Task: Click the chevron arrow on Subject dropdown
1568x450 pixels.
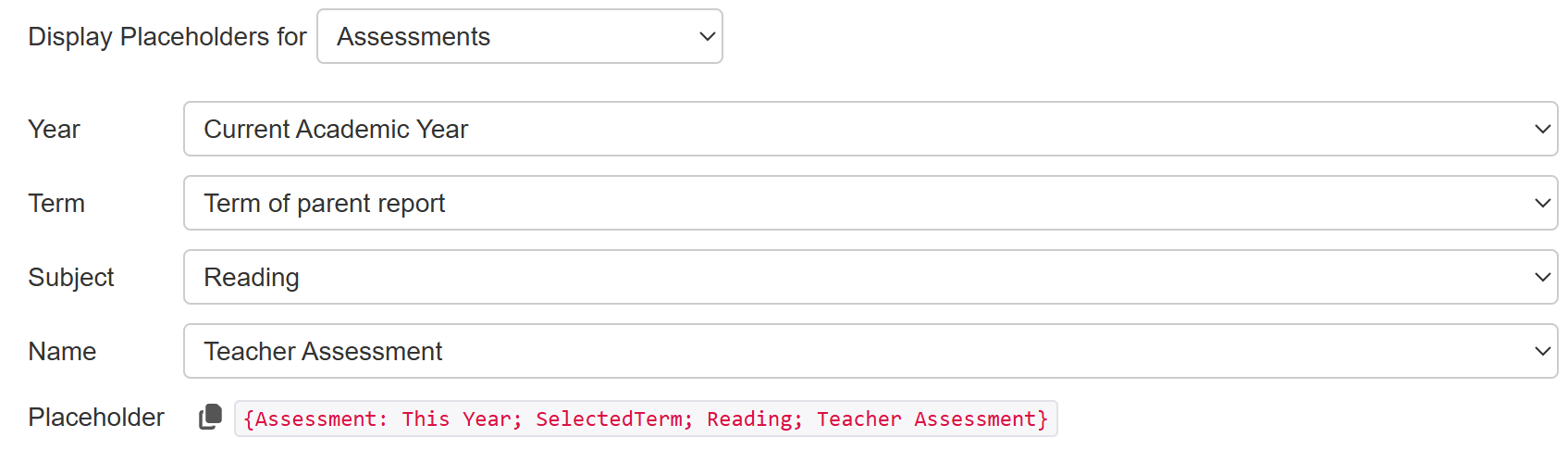Action: [x=1542, y=278]
